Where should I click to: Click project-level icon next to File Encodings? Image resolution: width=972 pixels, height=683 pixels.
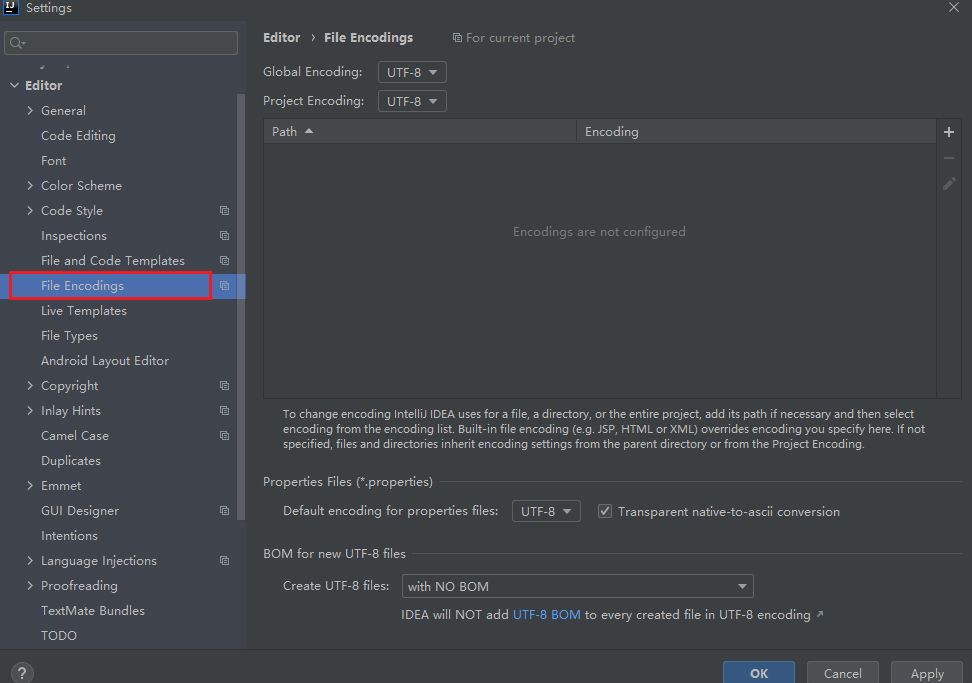(224, 286)
